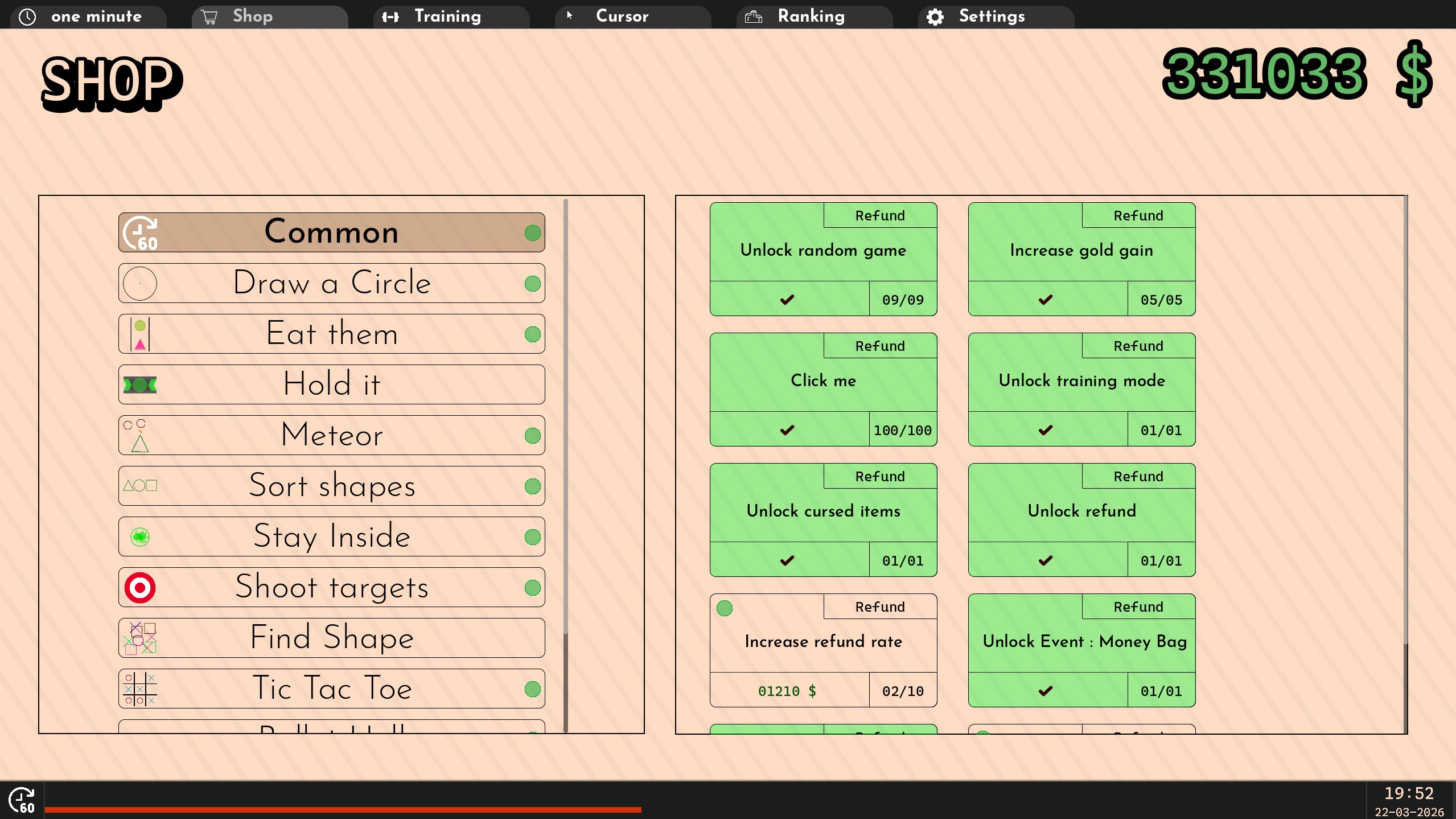Refund the Increase gold gain upgrade
Viewport: 1456px width, 819px height.
[1138, 215]
